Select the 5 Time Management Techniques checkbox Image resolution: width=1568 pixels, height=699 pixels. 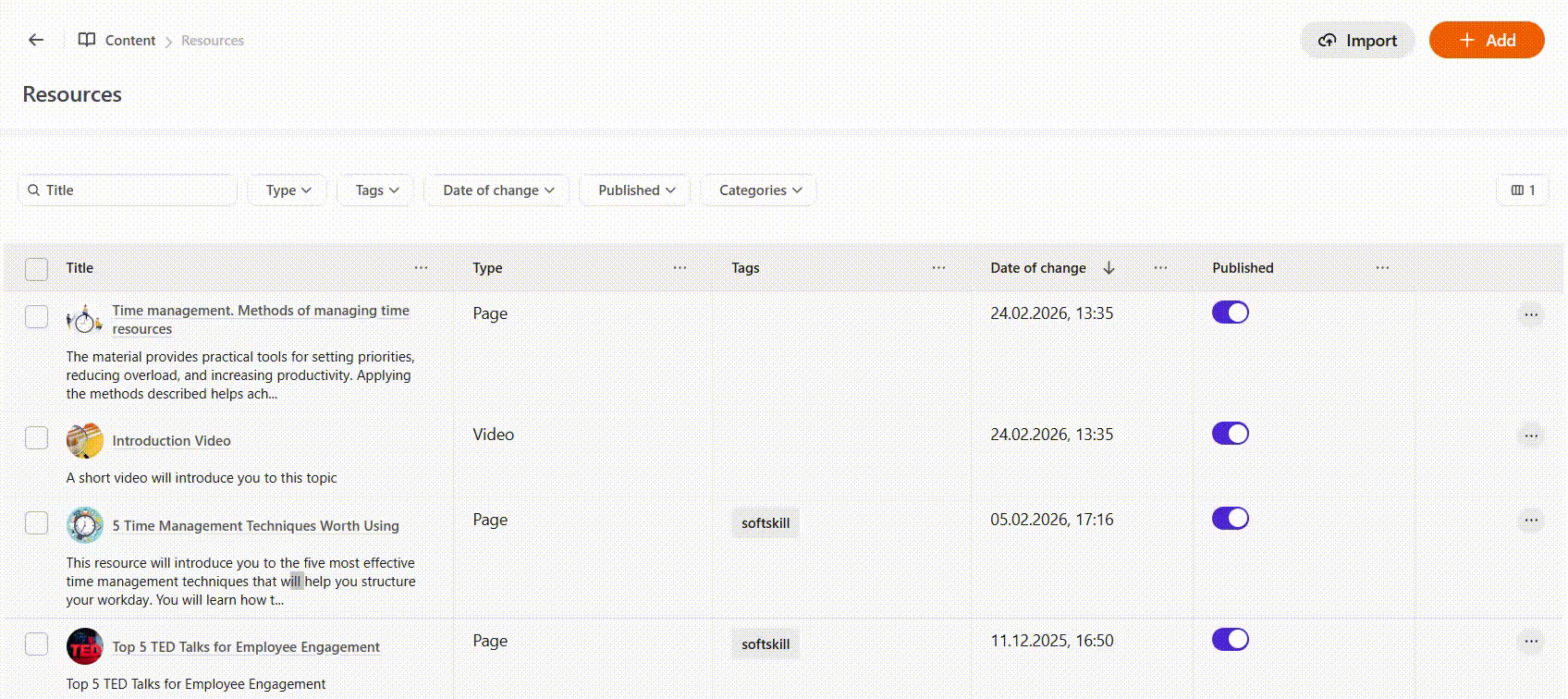[36, 523]
